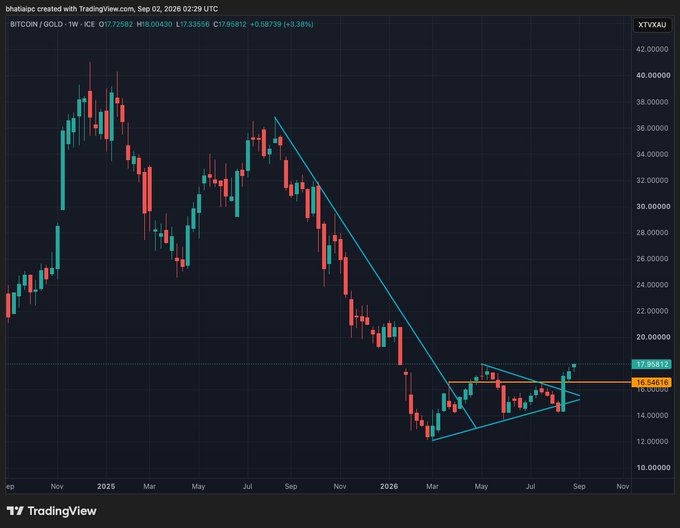
Task: Click the low value 17.33556
Action: 194,24
